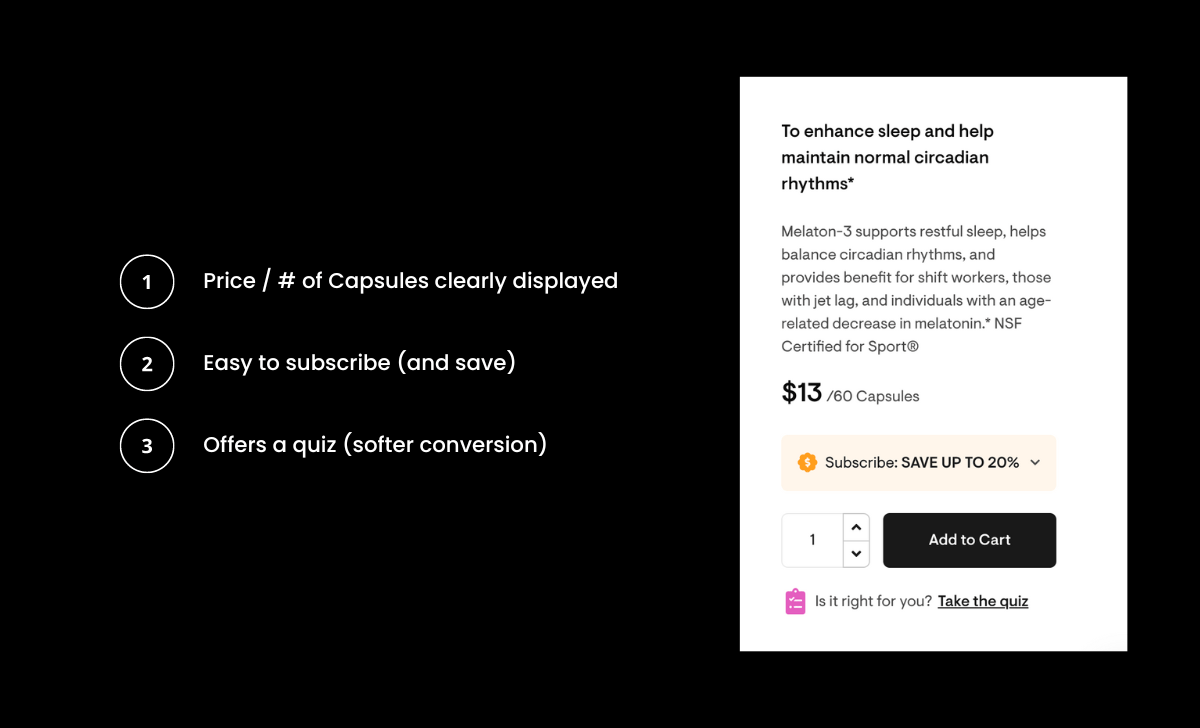Click into the quantity input field
The image size is (1200, 728).
[813, 540]
